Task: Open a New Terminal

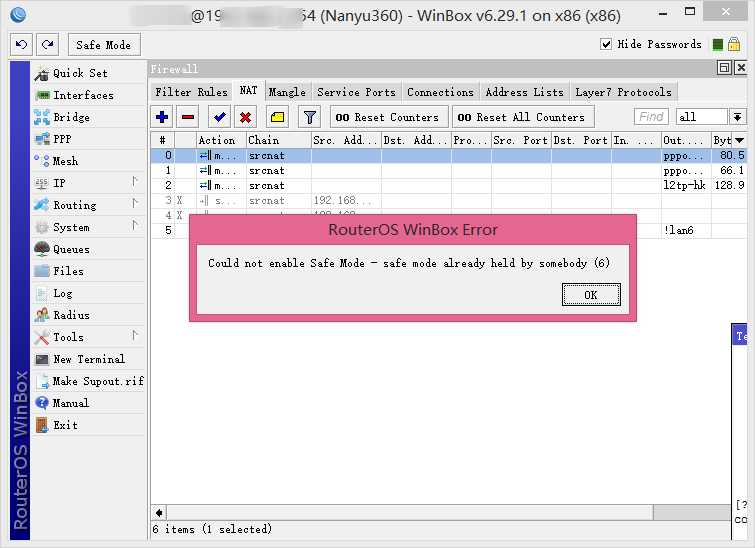Action: click(89, 359)
